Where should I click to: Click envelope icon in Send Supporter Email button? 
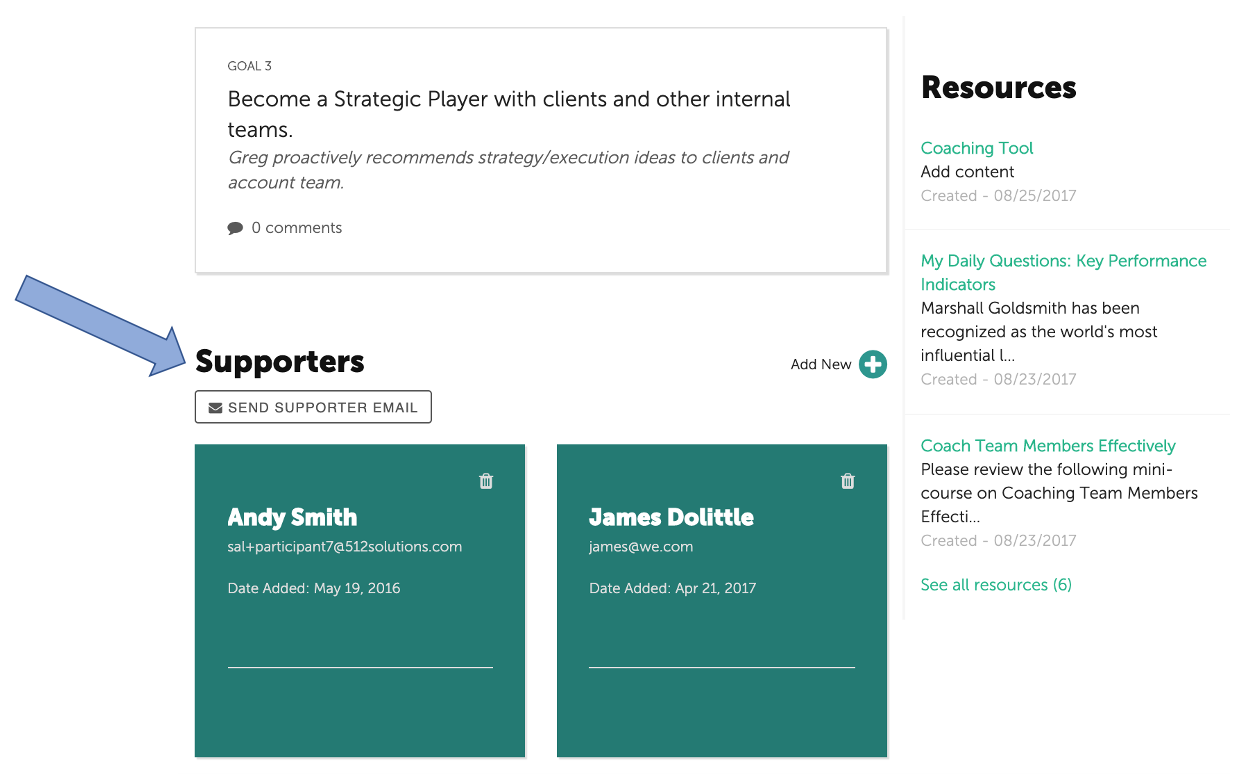pyautogui.click(x=215, y=408)
